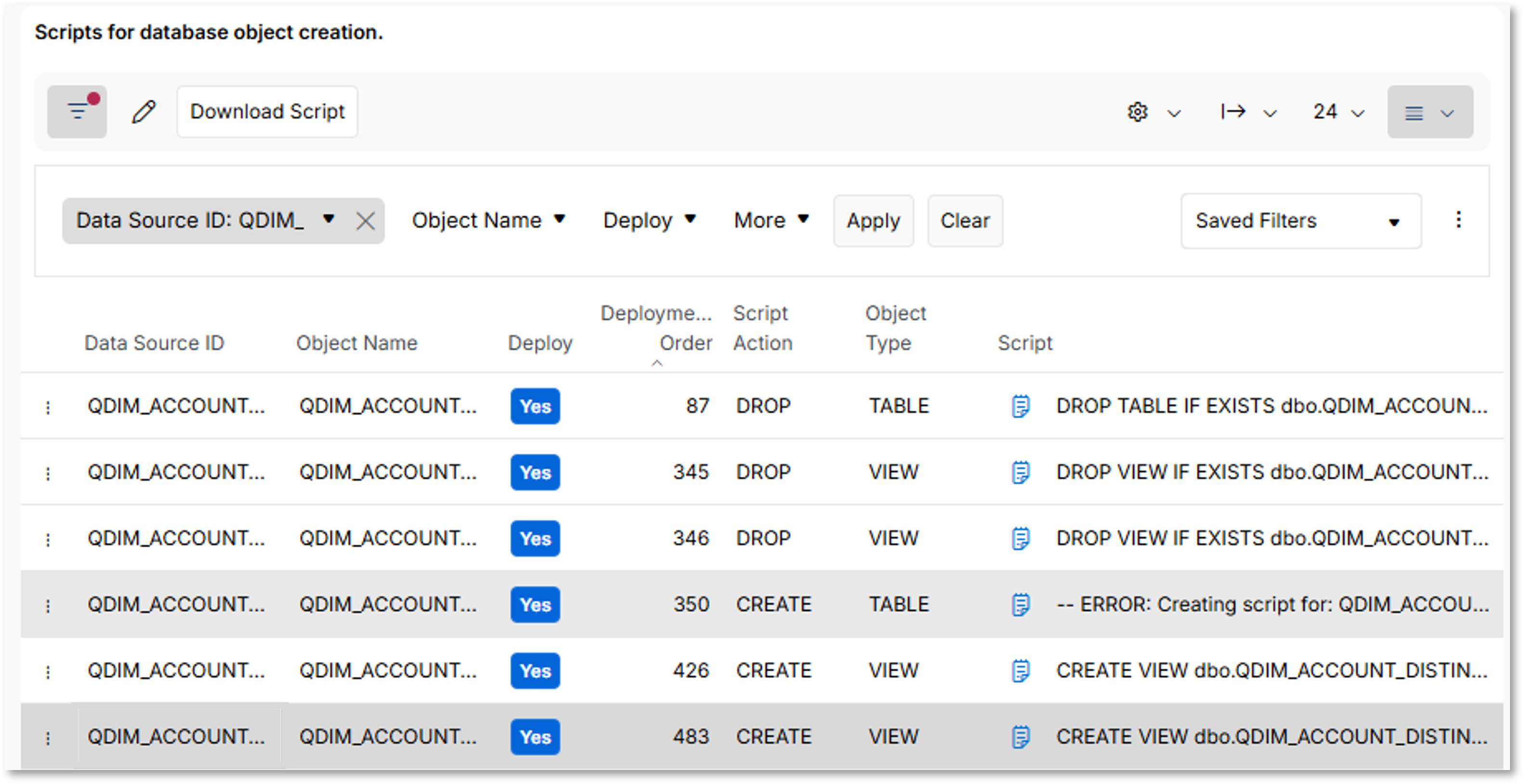Image resolution: width=1524 pixels, height=784 pixels.
Task: Click the pencil edit icon
Action: click(143, 111)
